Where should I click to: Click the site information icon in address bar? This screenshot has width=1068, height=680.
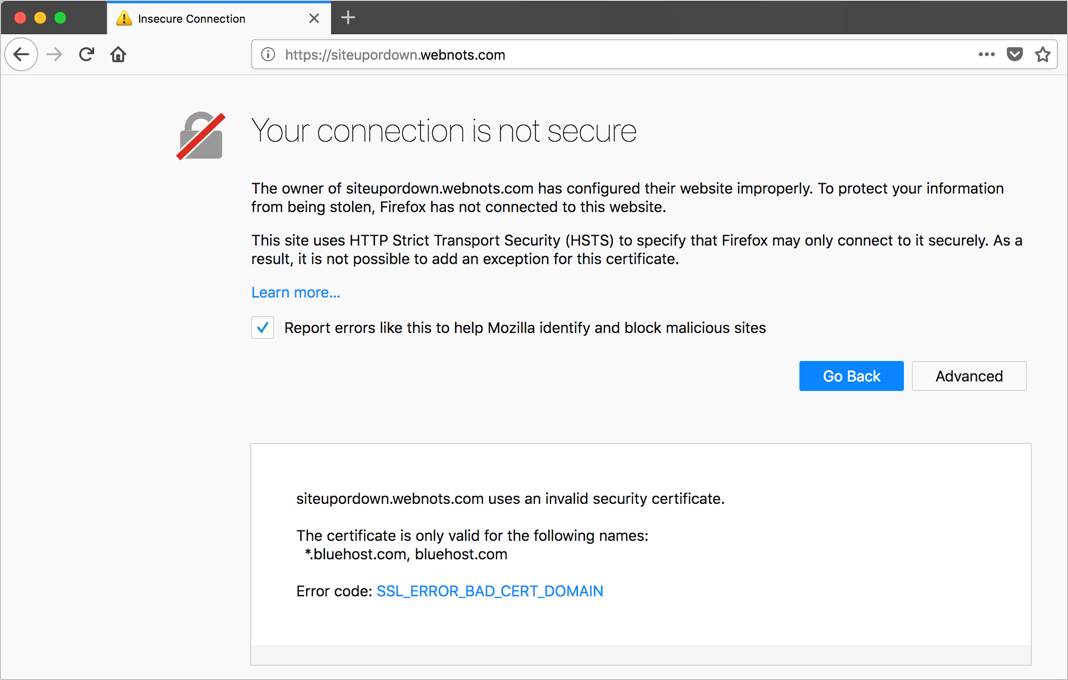pos(268,54)
